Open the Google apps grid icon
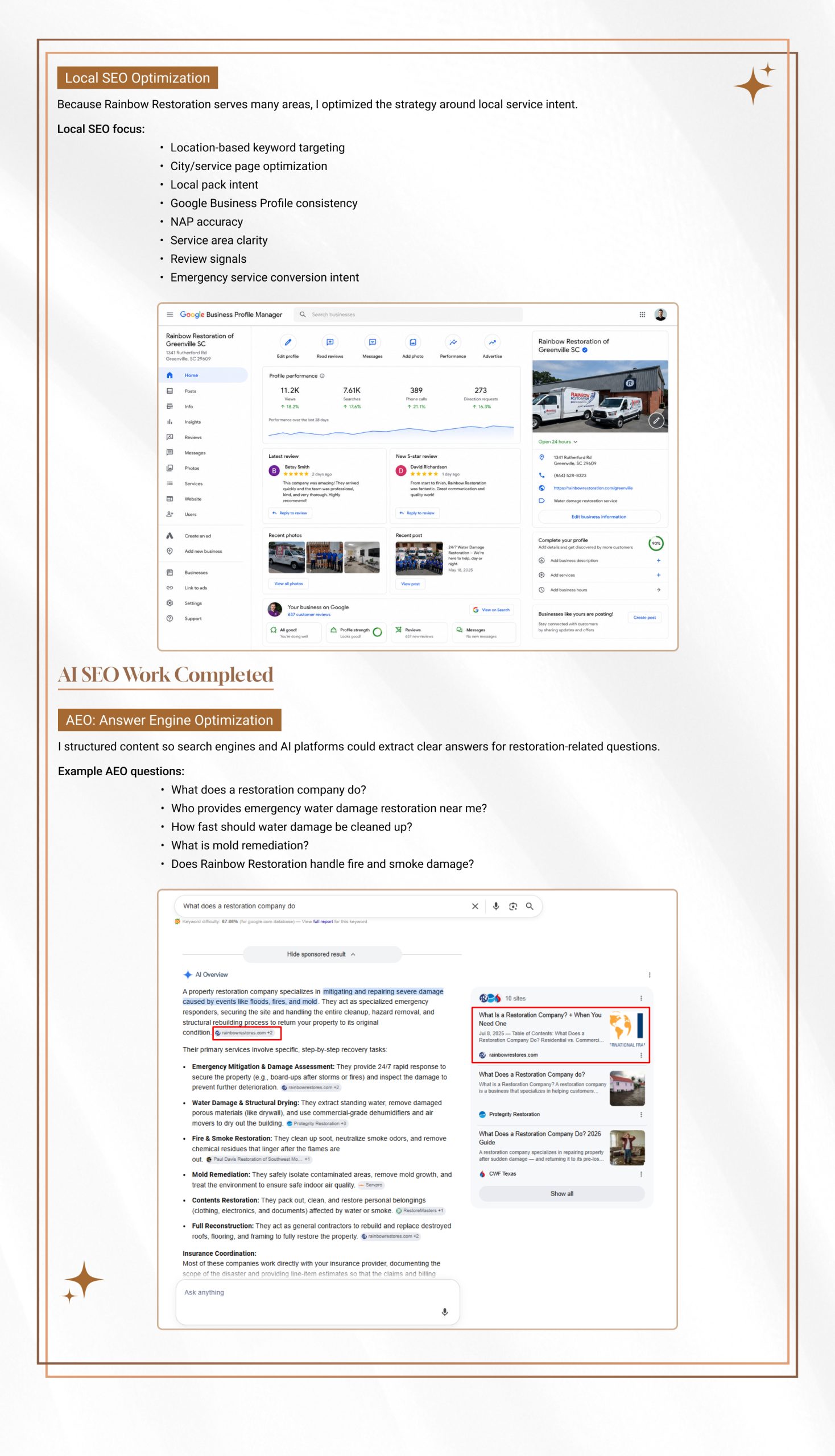 point(642,315)
